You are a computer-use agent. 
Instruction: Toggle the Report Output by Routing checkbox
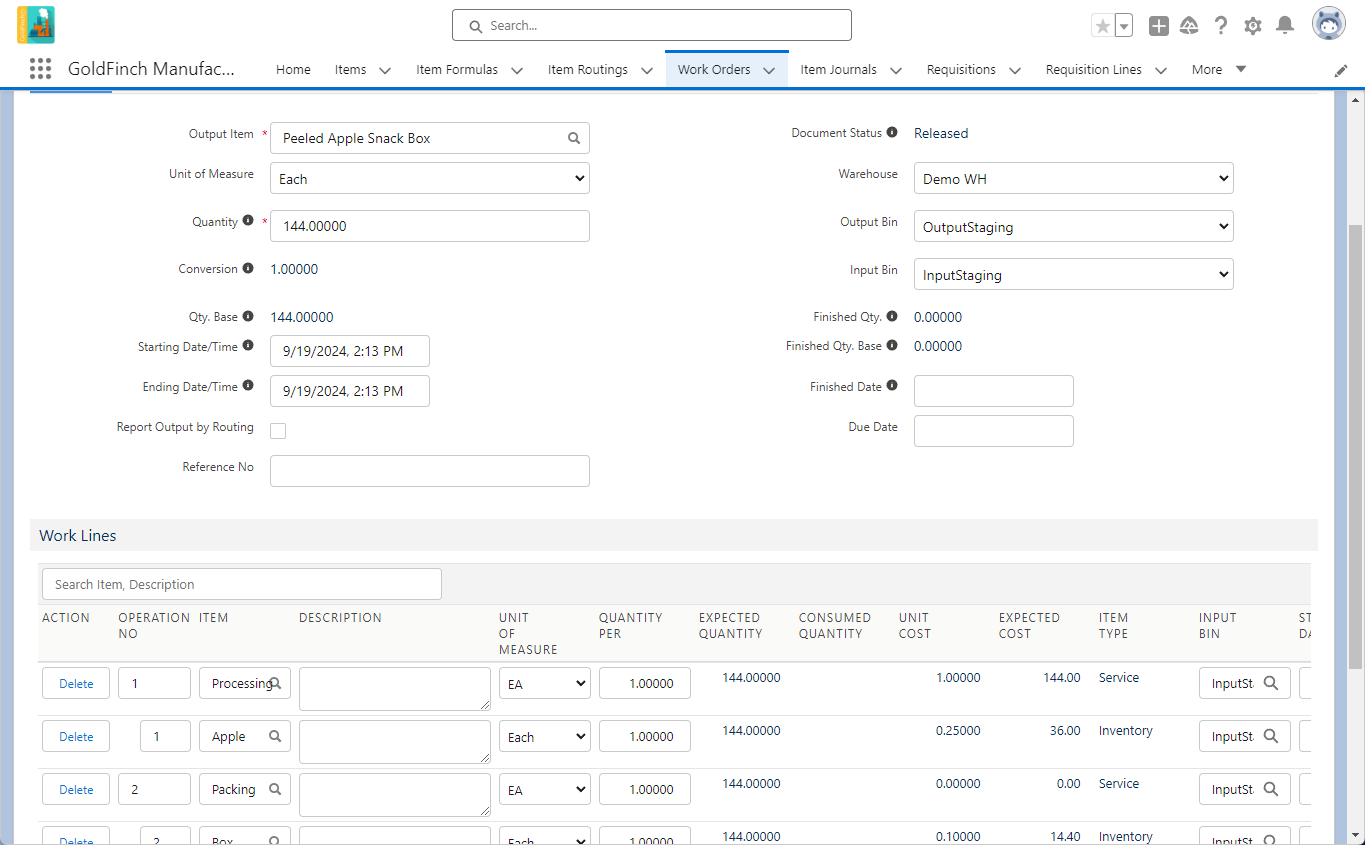coord(278,431)
